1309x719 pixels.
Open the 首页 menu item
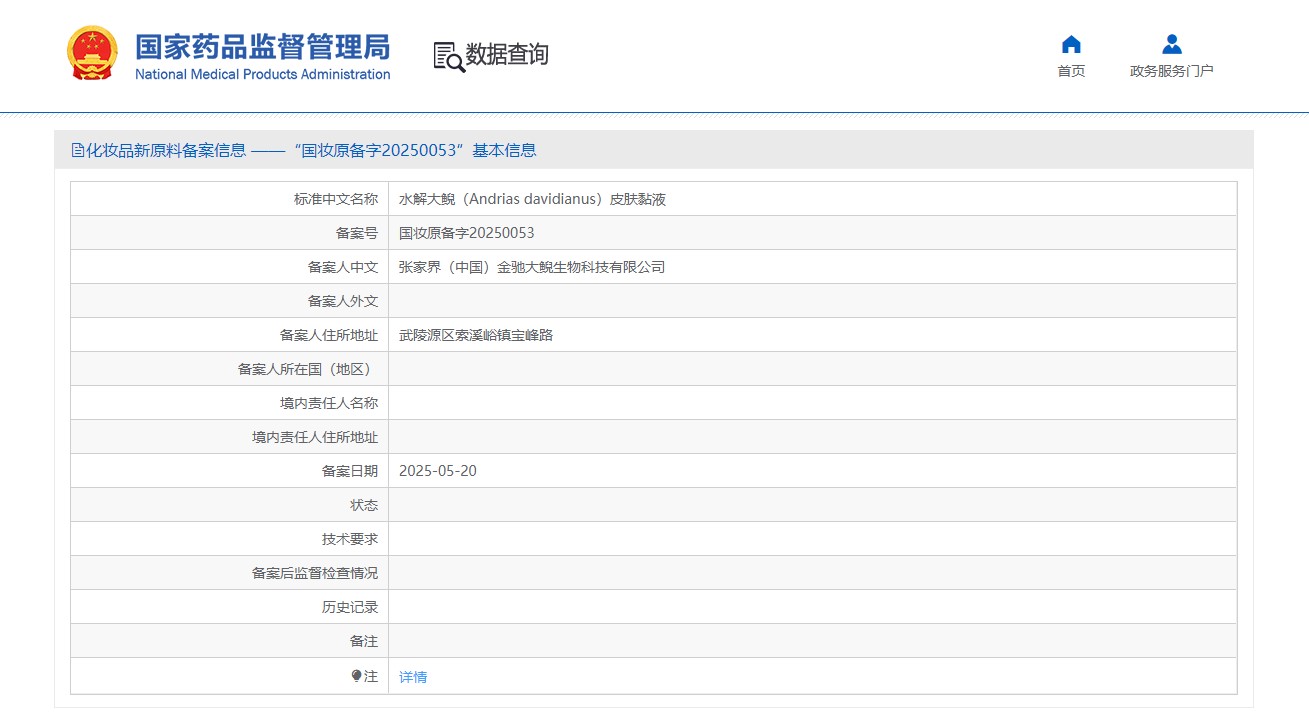click(x=1071, y=71)
